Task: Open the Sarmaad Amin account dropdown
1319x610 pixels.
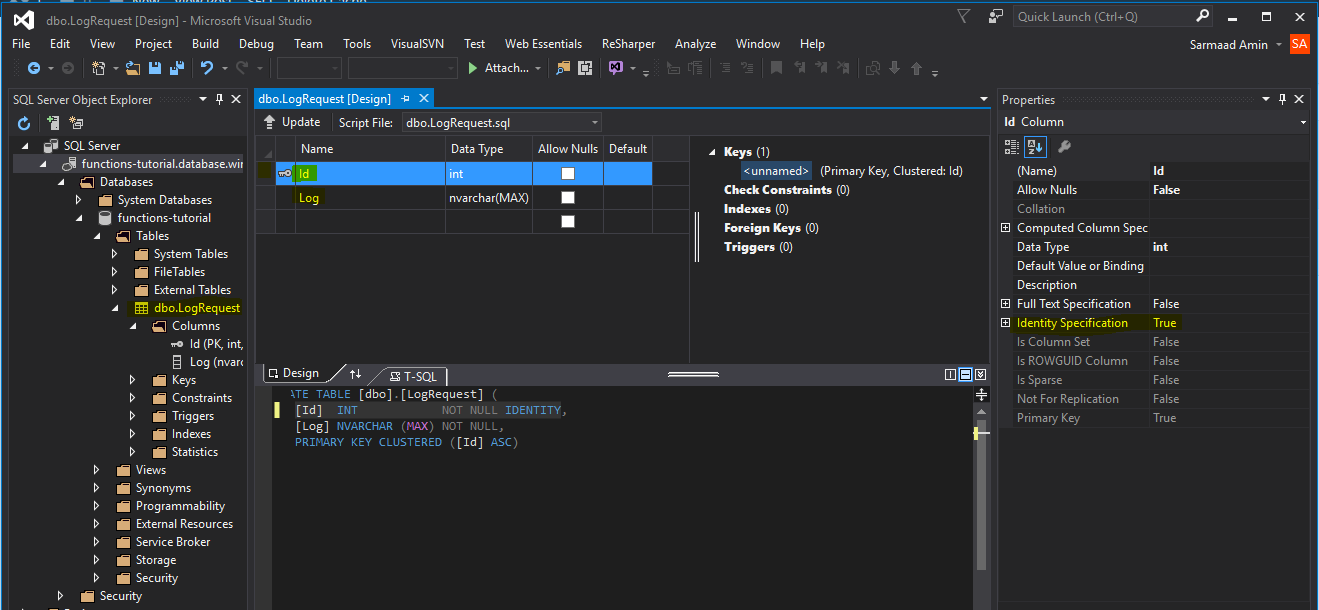Action: [1278, 45]
